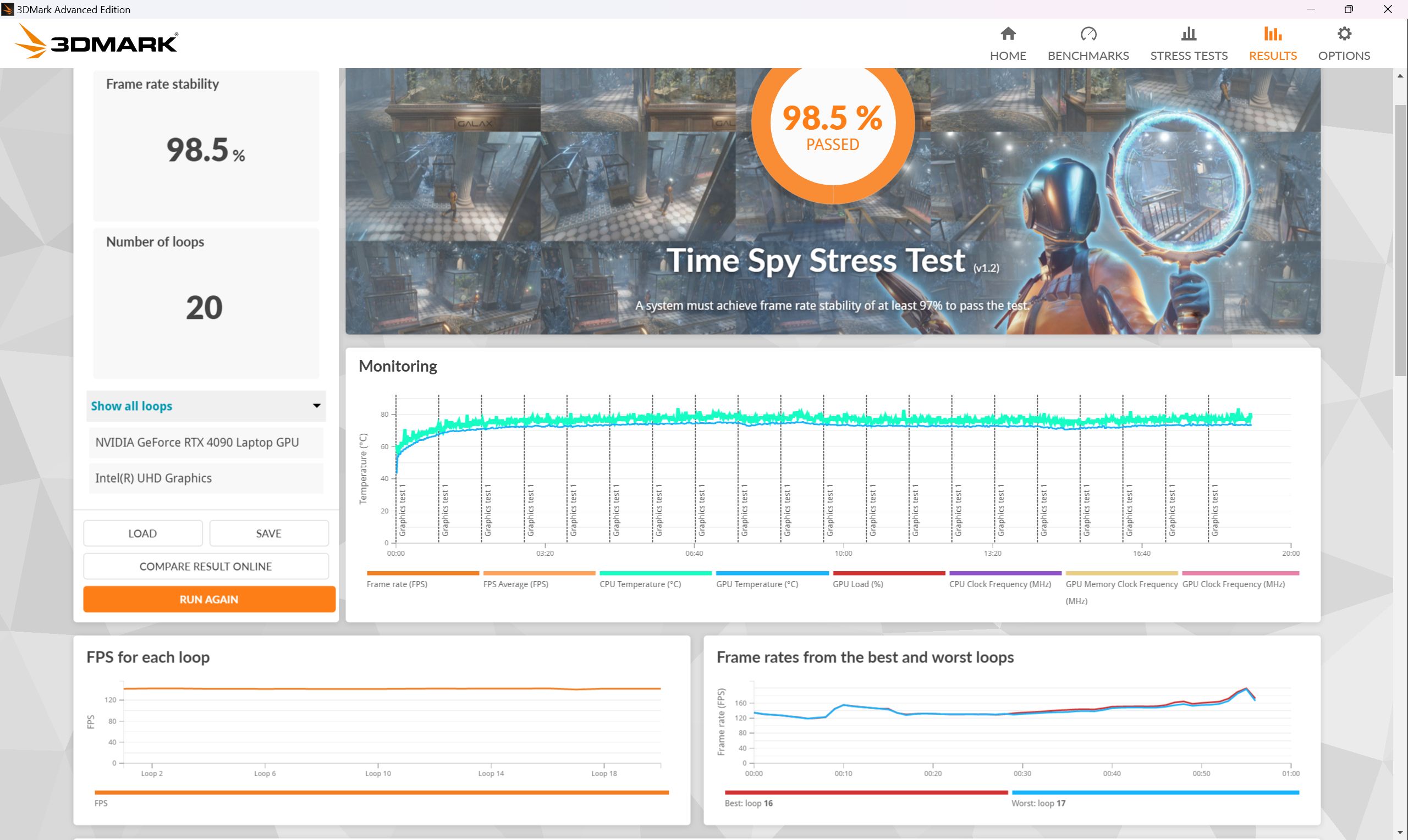Viewport: 1408px width, 840px height.
Task: Click COMPARE RESULT ONLINE button
Action: click(206, 566)
